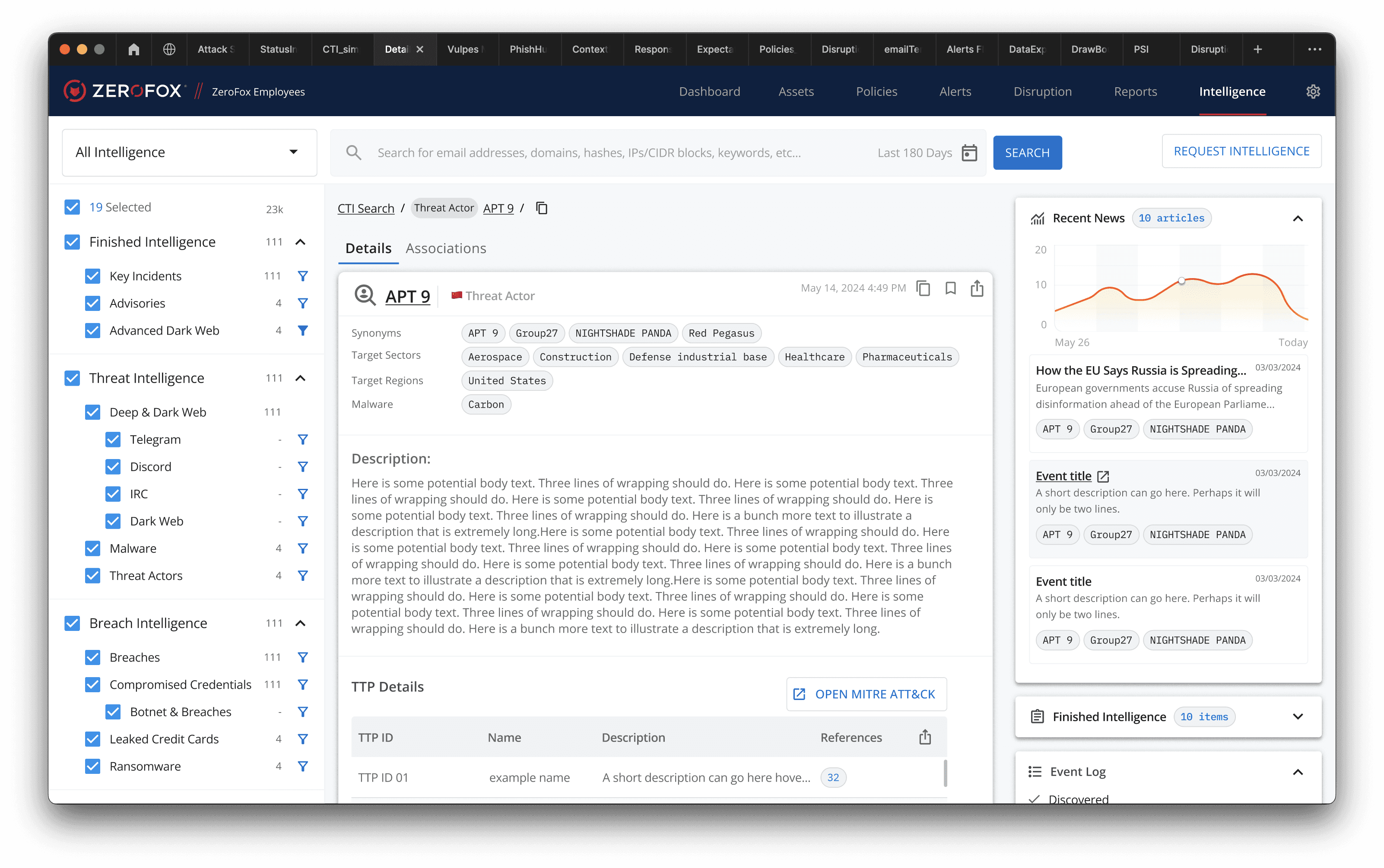Screen dimensions: 1384x868
Task: Click the filter icon beside Key Incidents
Action: pos(303,276)
